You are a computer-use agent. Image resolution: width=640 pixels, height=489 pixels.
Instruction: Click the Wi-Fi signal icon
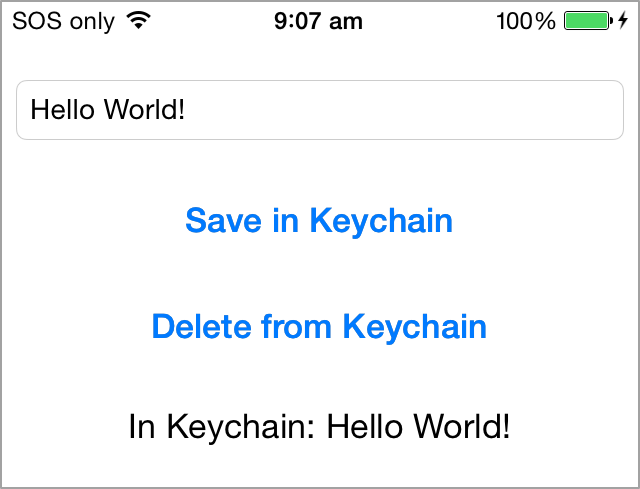[x=139, y=21]
